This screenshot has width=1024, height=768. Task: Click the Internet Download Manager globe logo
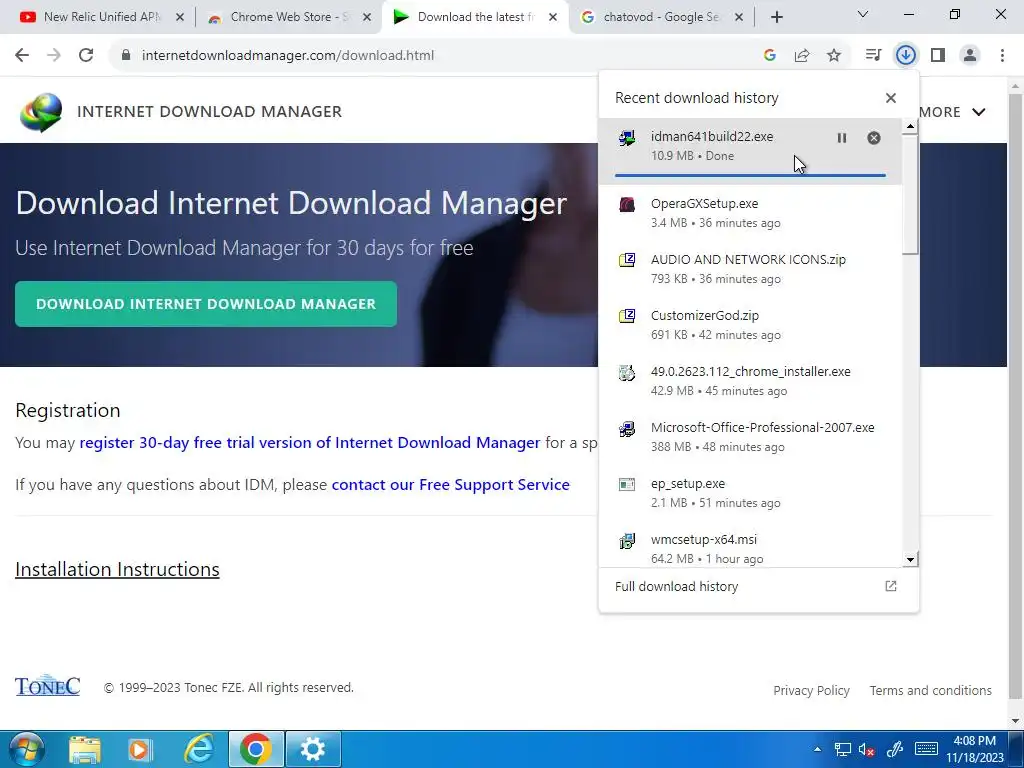(41, 112)
